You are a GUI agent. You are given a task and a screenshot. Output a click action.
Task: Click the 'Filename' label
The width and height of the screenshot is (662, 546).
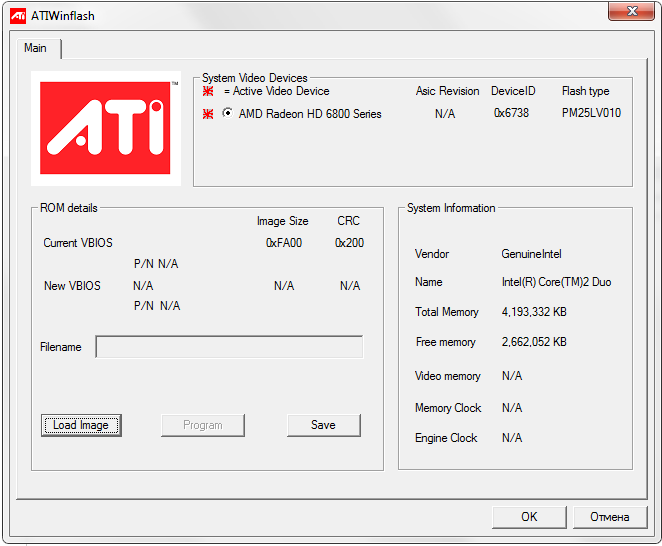point(60,347)
